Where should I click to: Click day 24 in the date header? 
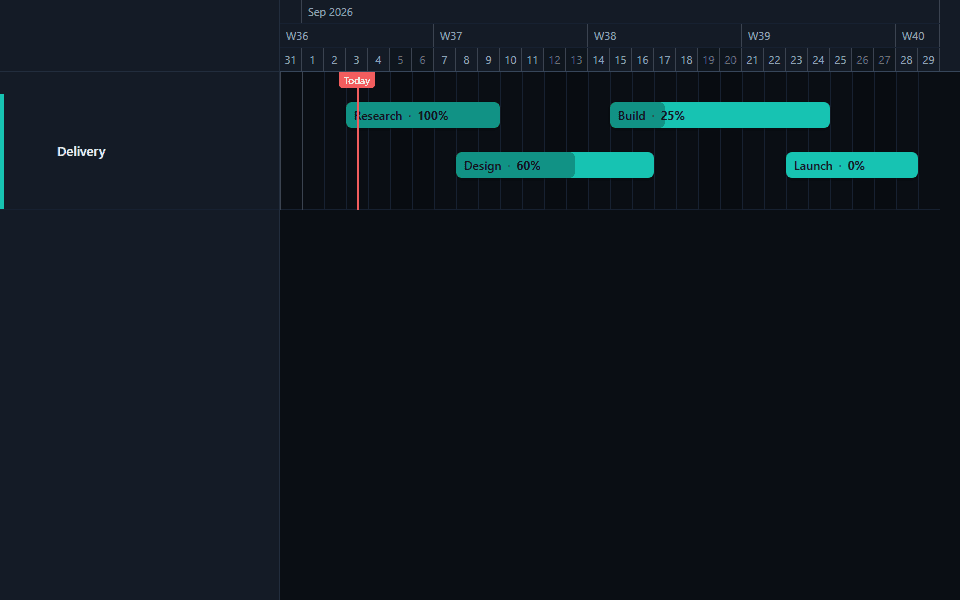click(x=819, y=60)
